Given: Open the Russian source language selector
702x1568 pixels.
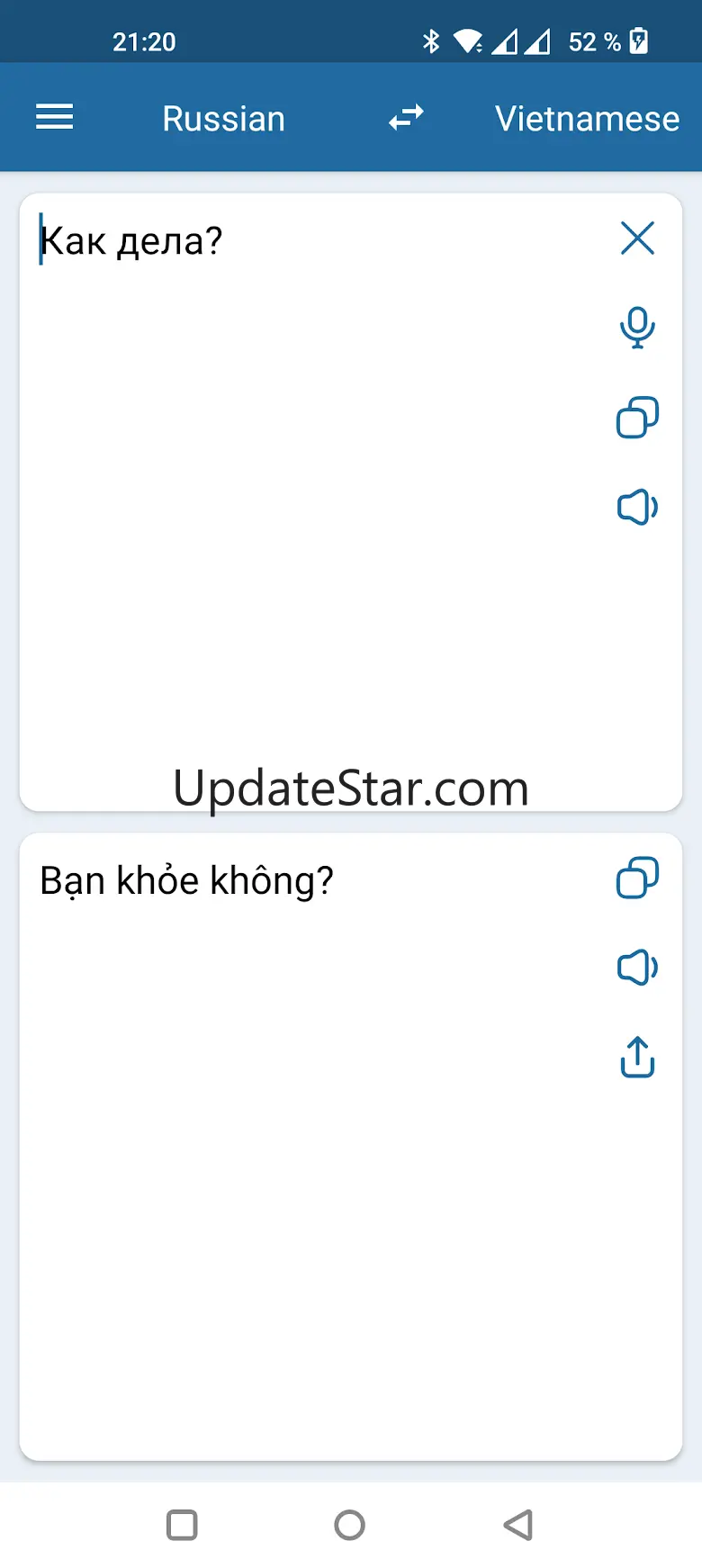Looking at the screenshot, I should click(x=223, y=119).
